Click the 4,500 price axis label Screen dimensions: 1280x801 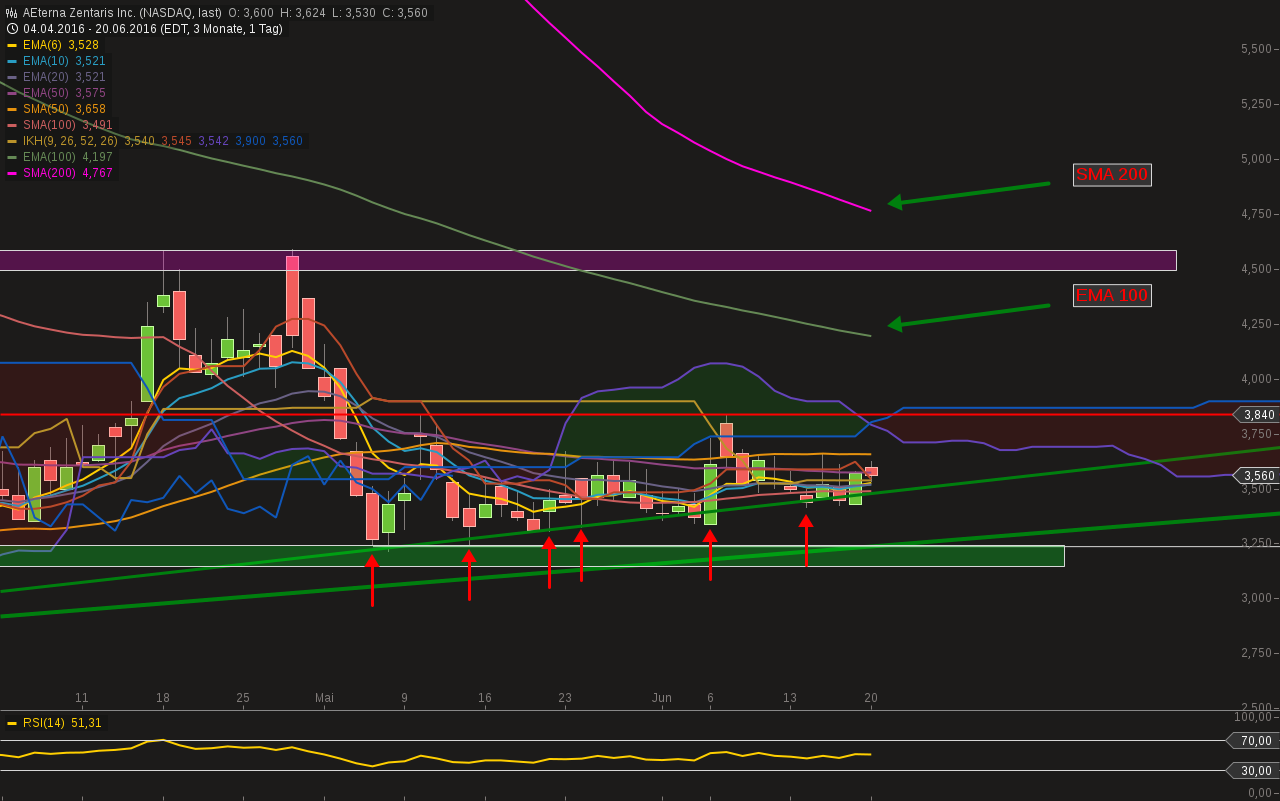pos(1256,269)
